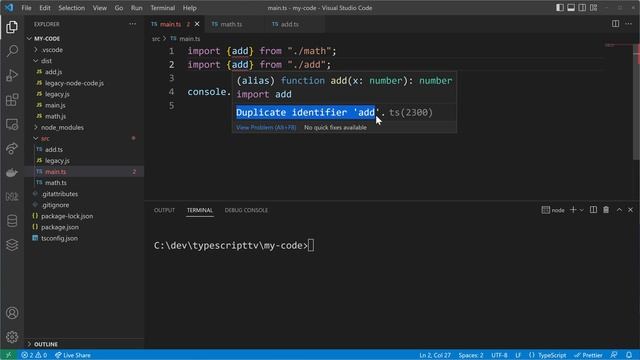Viewport: 640px width, 360px height.
Task: Open the Go menu
Action: 119,8
